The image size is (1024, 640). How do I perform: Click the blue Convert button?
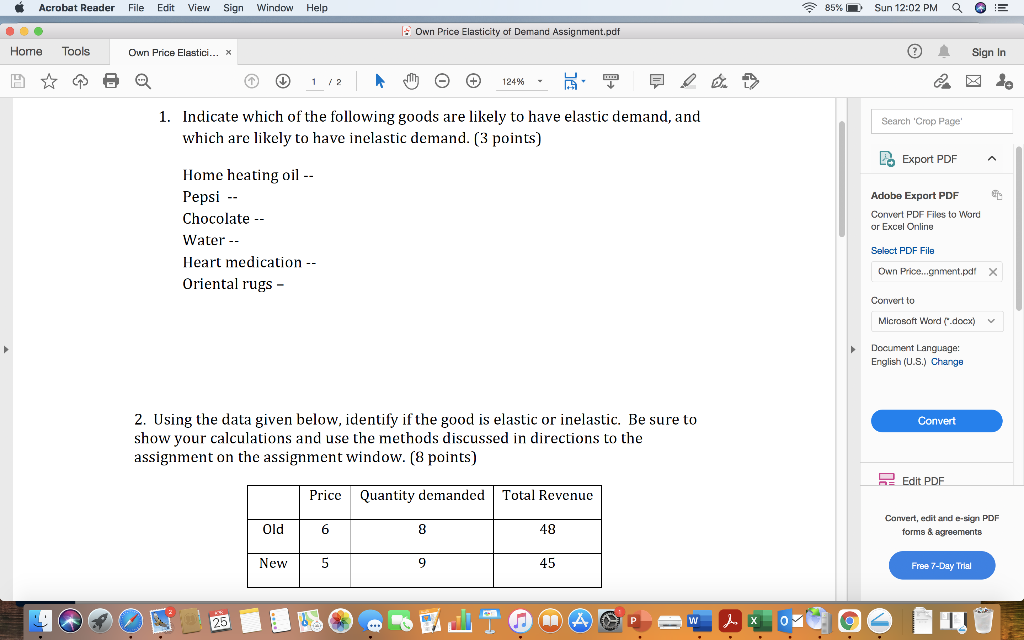(936, 421)
